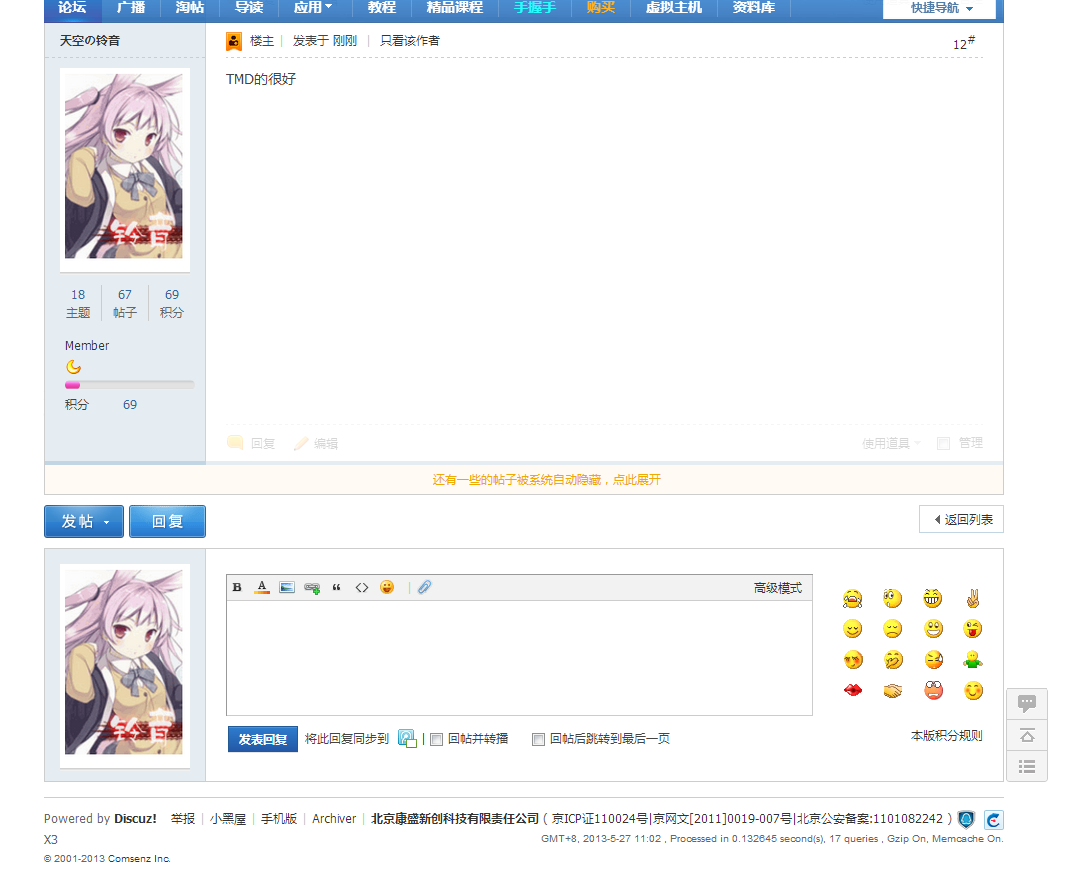Open the 教程 nav tab

click(382, 8)
